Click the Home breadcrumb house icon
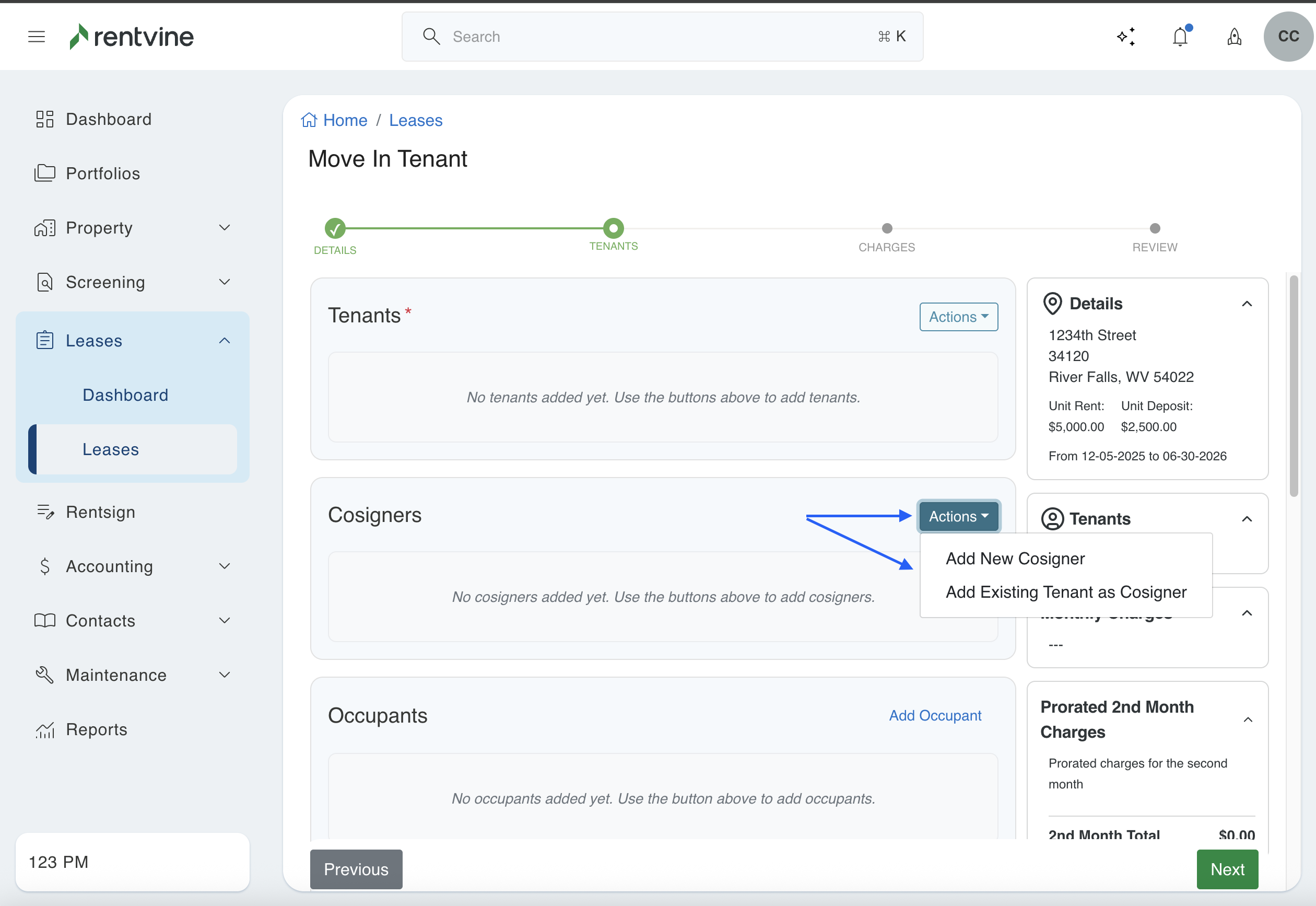This screenshot has width=1316, height=906. pos(309,120)
